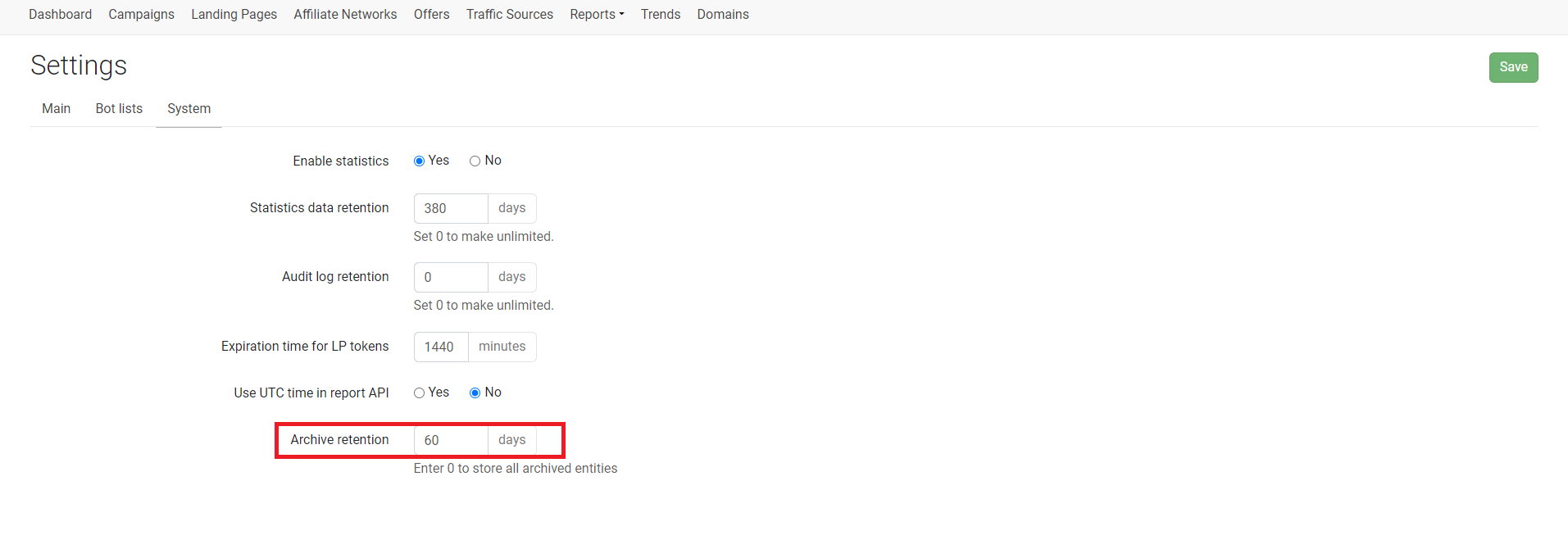Save the settings
The image size is (1568, 540).
click(1513, 67)
